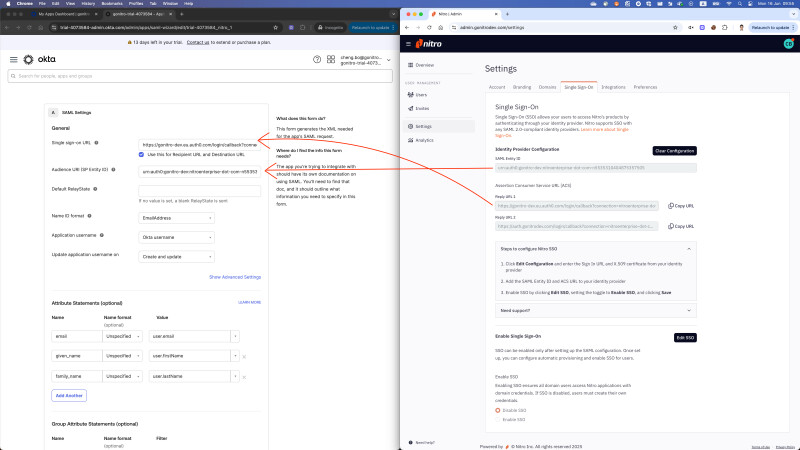
Task: Open Settings in Nitro sidebar
Action: tap(440, 127)
